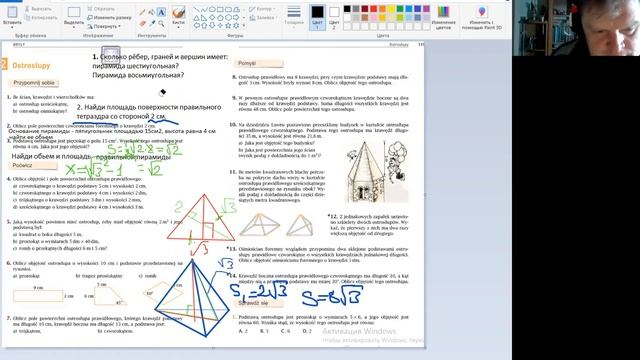The width and height of the screenshot is (640, 360).
Task: Open the Select (Выделить) dropdown arrow
Action: tap(74, 27)
